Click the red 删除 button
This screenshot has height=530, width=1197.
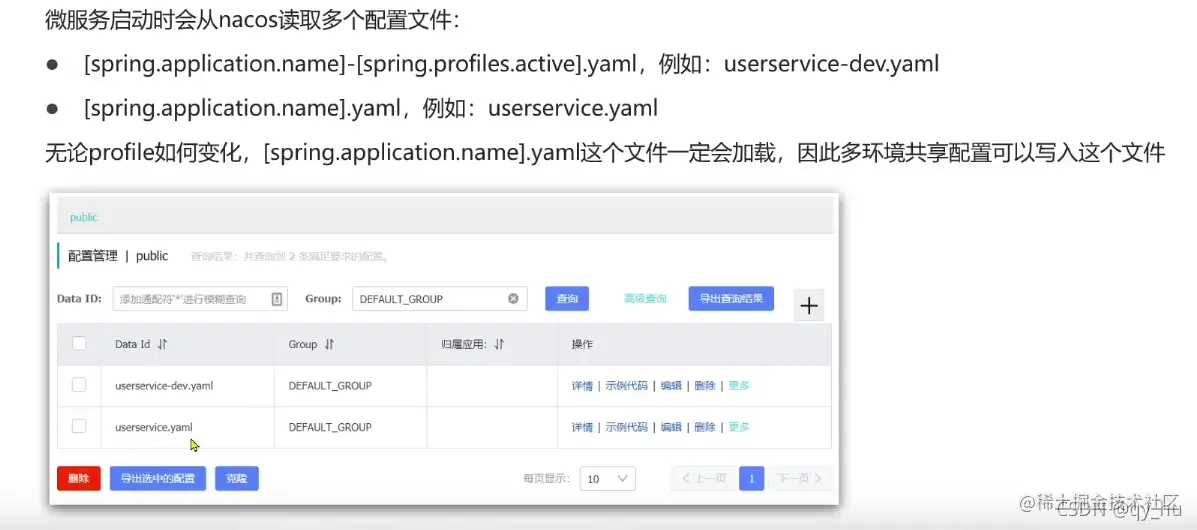(x=79, y=479)
